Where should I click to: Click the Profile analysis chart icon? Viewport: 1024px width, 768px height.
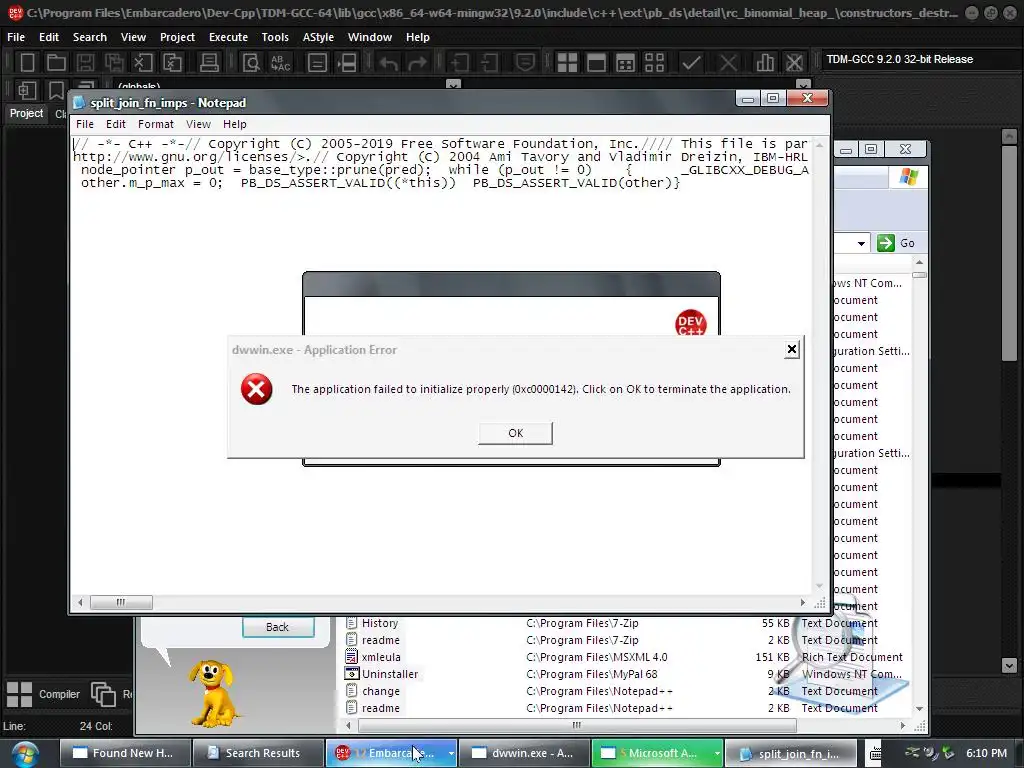765,63
